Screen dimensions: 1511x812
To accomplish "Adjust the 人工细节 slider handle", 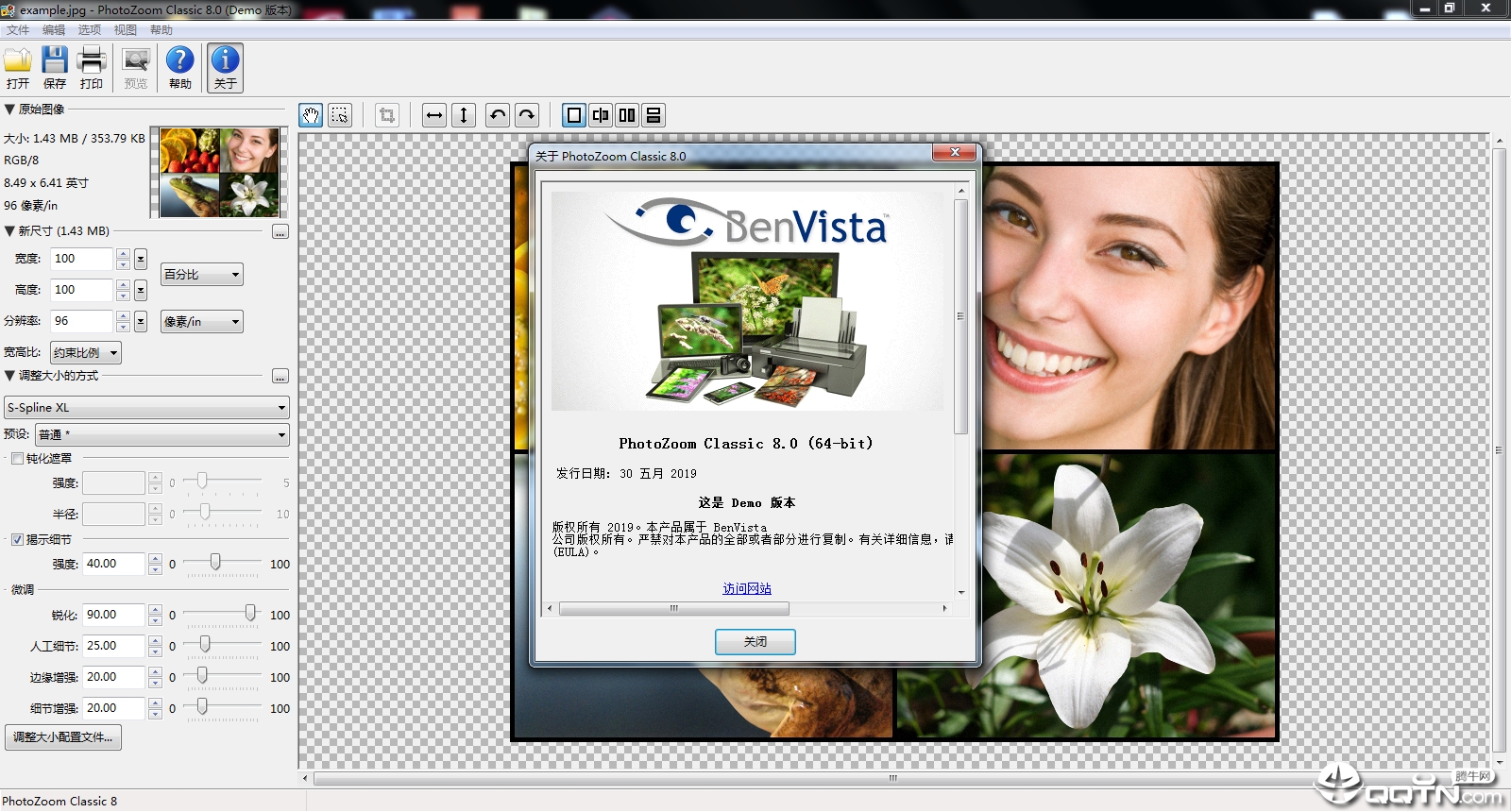I will click(x=204, y=645).
